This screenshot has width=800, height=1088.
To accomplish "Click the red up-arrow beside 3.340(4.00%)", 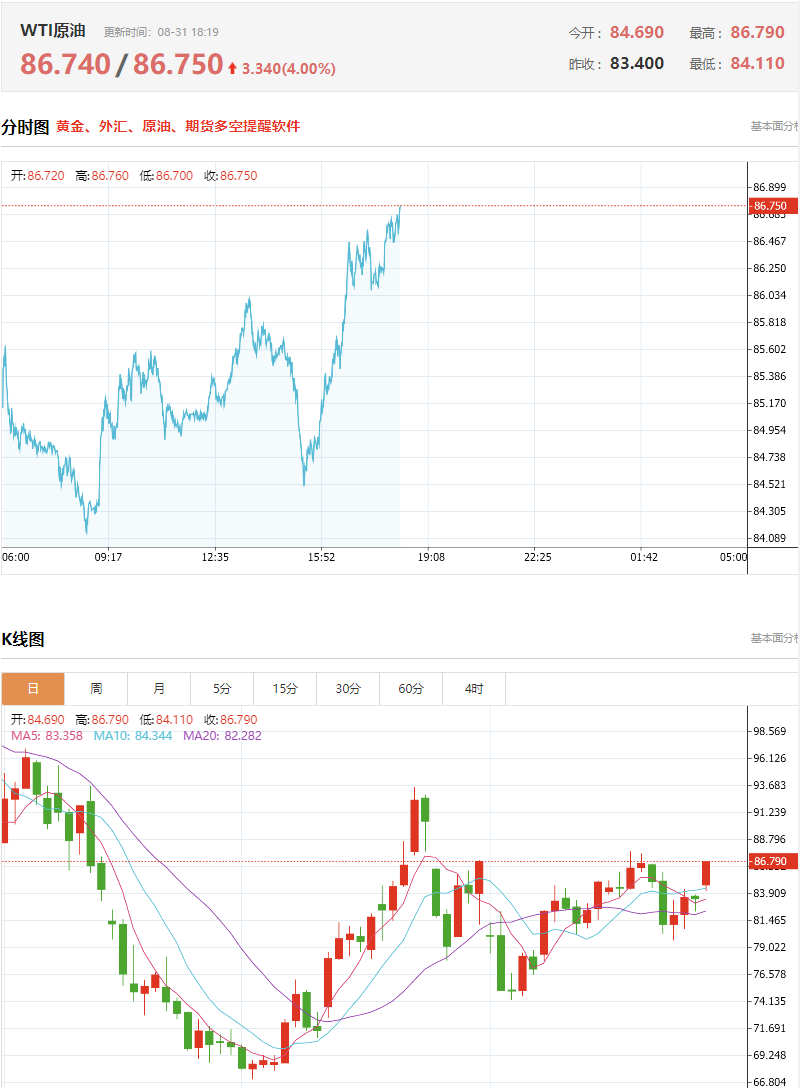I will tap(232, 68).
